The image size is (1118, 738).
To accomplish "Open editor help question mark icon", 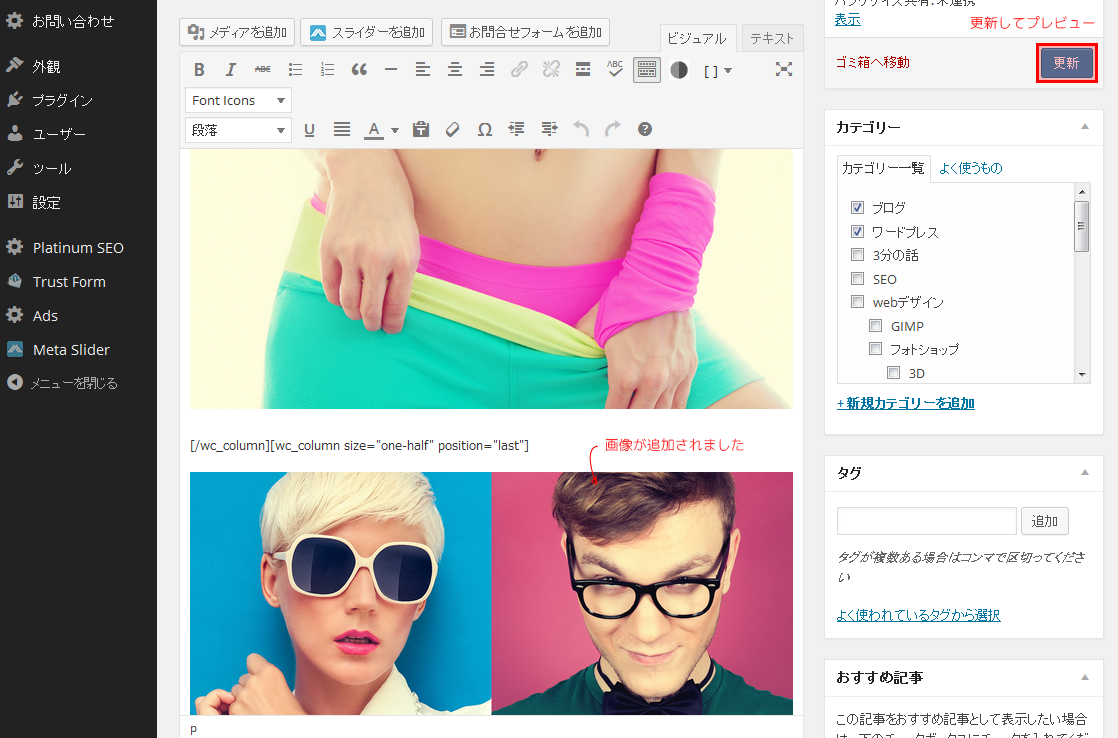I will pos(645,129).
